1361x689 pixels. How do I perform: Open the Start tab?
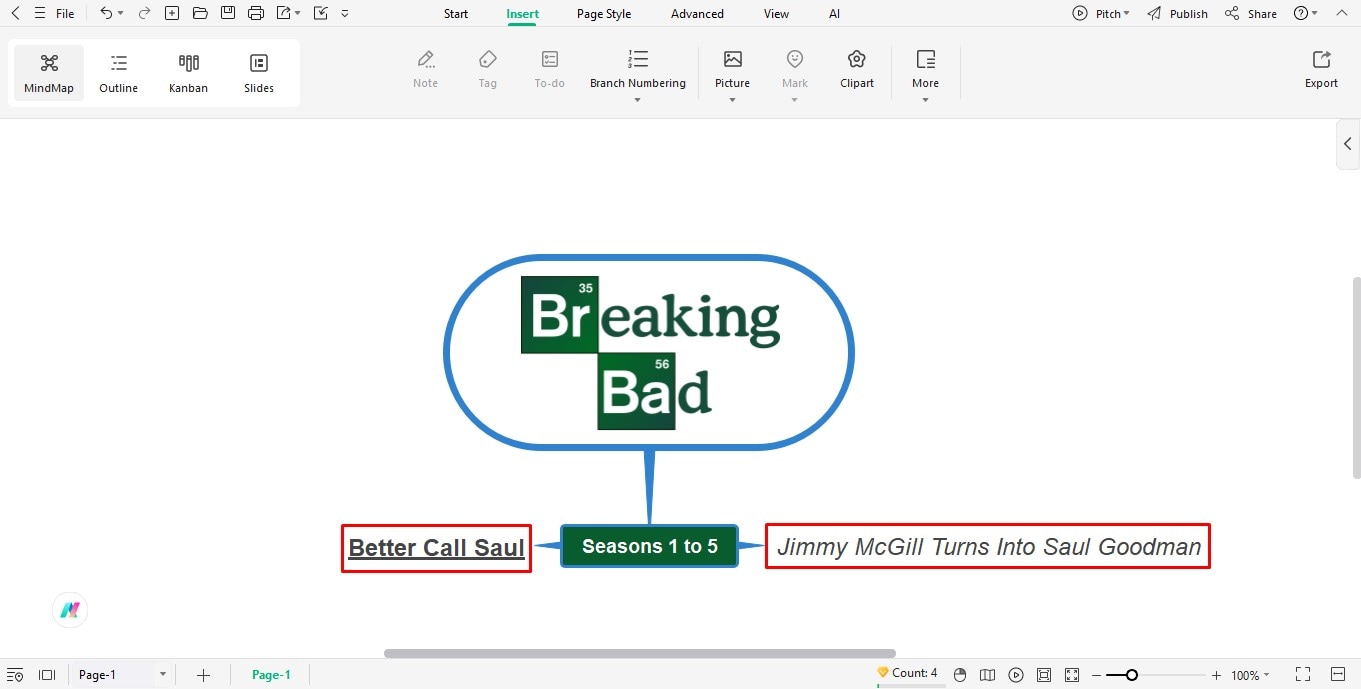[456, 14]
